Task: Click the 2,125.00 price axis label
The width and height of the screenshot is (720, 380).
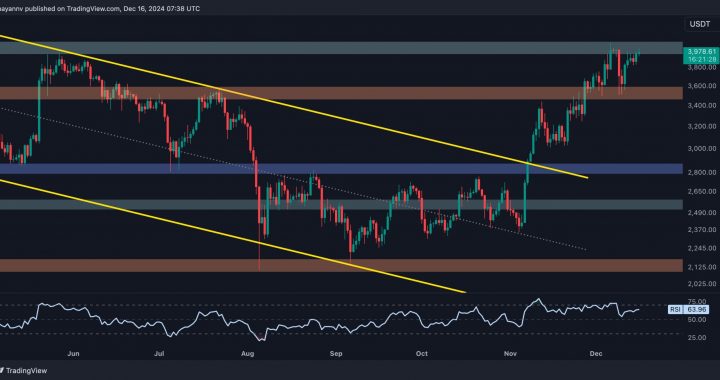Action: 701,267
